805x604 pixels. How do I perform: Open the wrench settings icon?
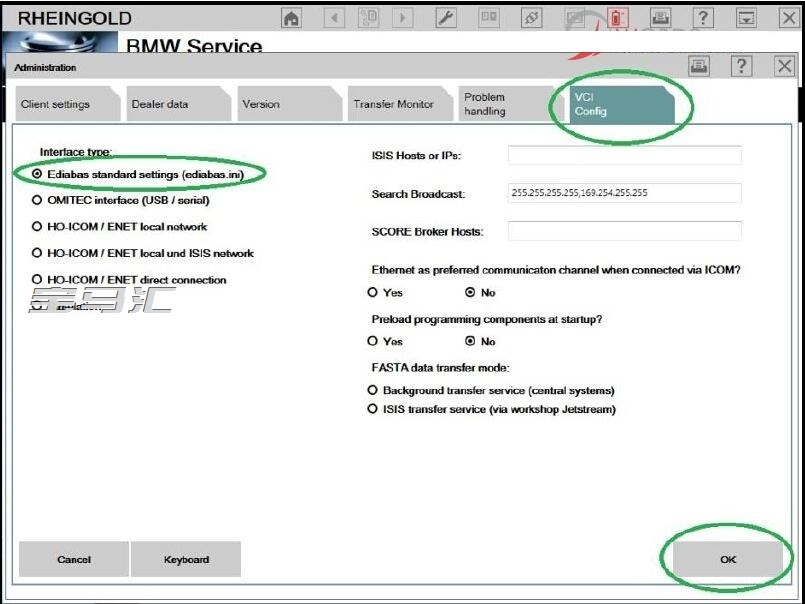446,18
